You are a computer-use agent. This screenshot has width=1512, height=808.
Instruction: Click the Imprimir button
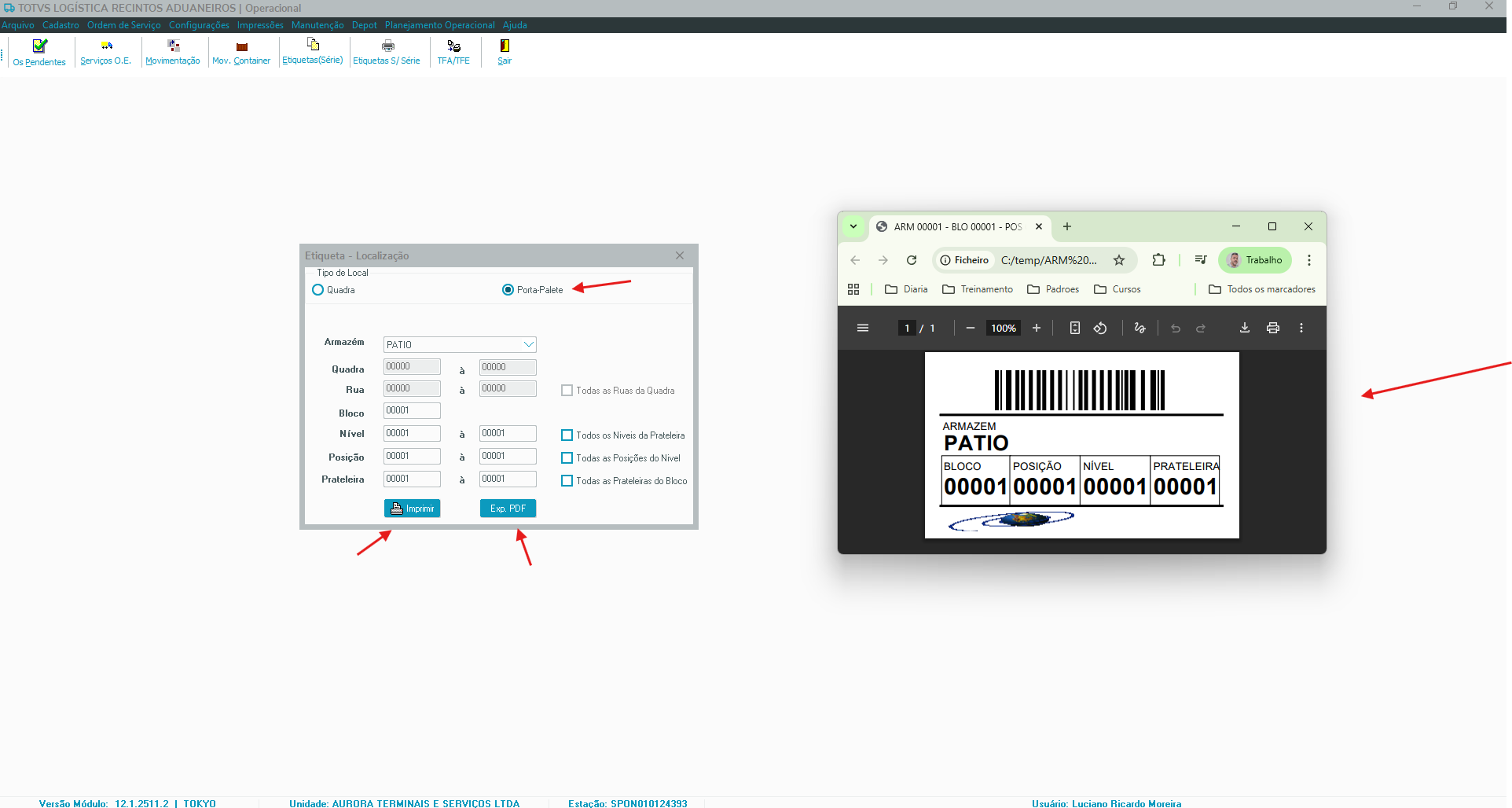(x=412, y=509)
